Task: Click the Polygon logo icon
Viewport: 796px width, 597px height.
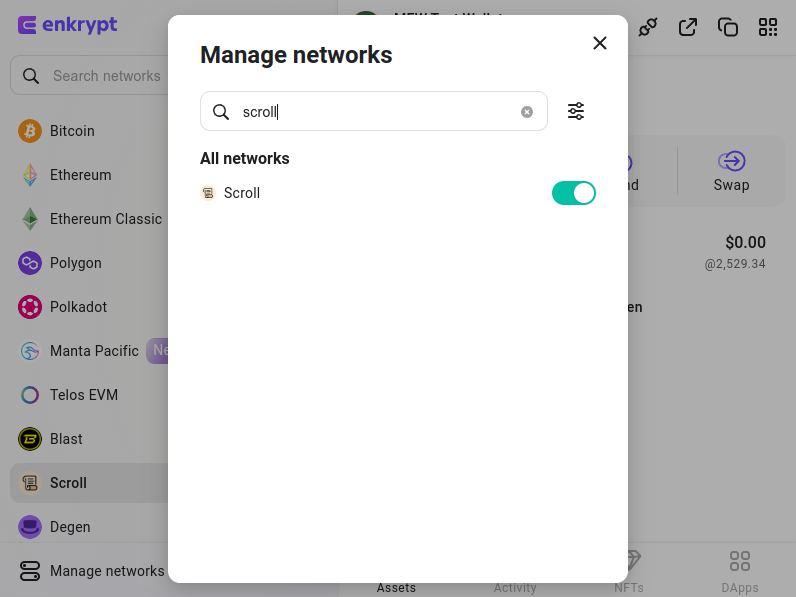Action: [x=30, y=263]
